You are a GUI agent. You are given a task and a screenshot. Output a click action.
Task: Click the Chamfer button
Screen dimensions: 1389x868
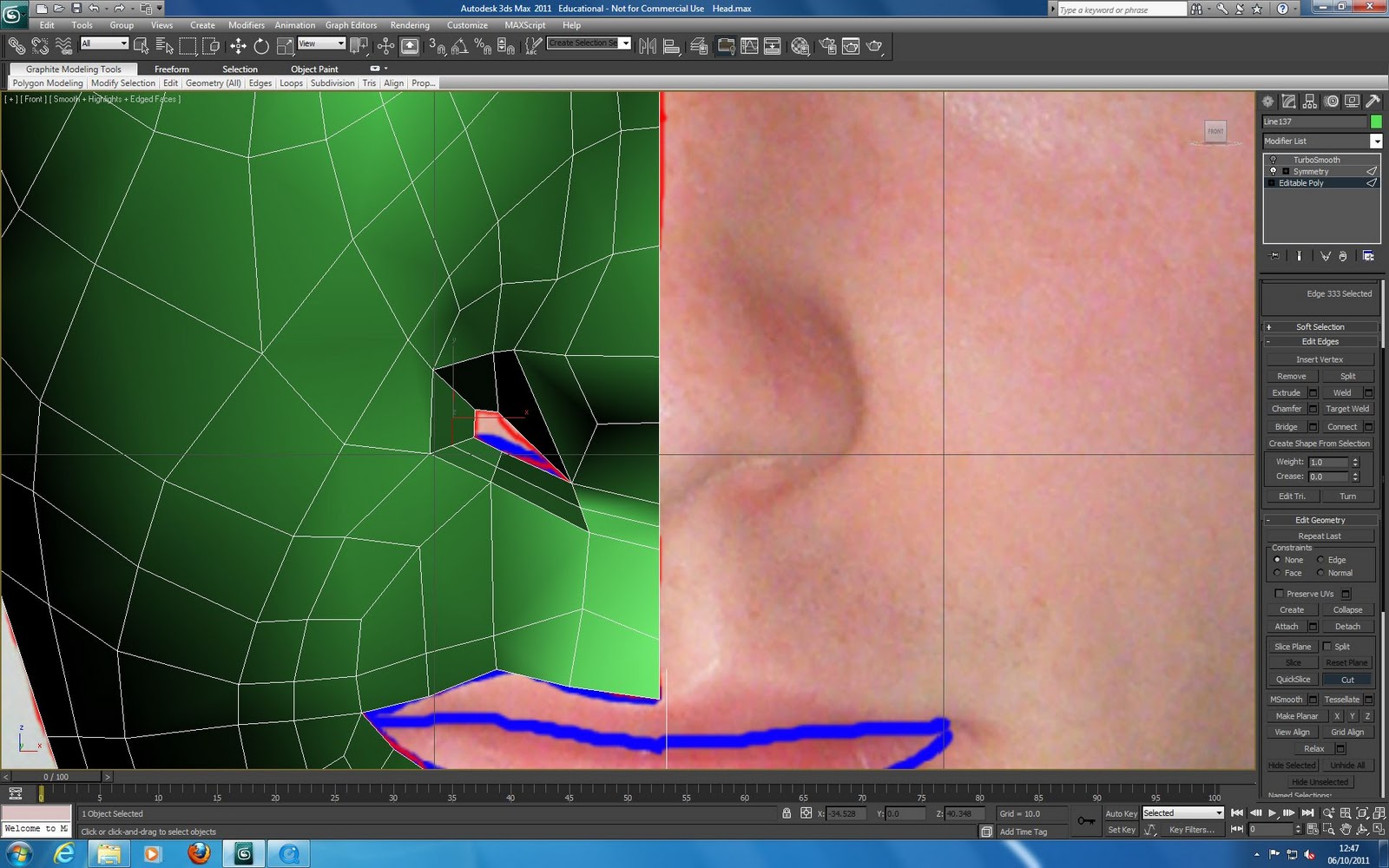[x=1287, y=409]
